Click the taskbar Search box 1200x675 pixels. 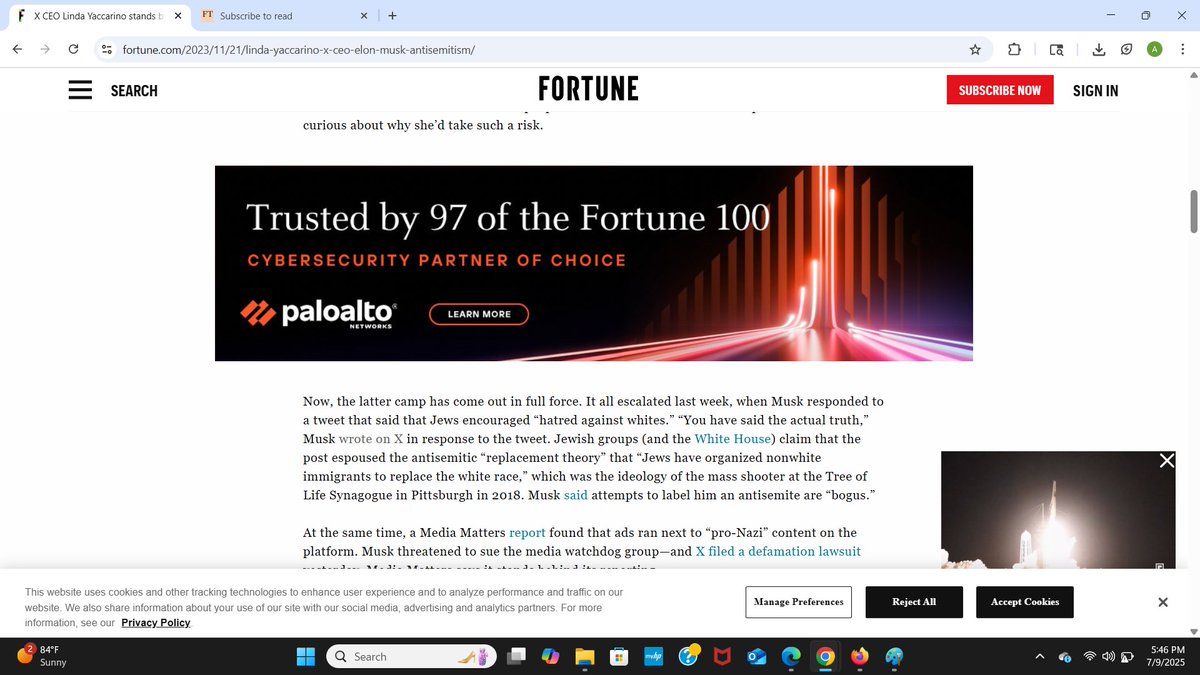coord(410,656)
